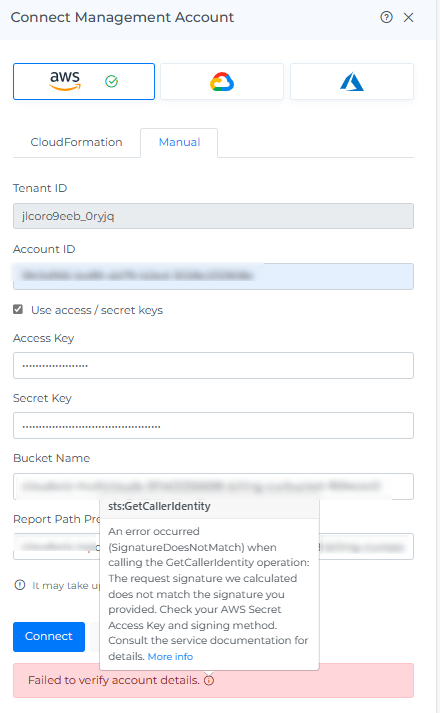Close the Connect Management Account dialog
Image resolution: width=440 pixels, height=713 pixels.
click(x=409, y=17)
